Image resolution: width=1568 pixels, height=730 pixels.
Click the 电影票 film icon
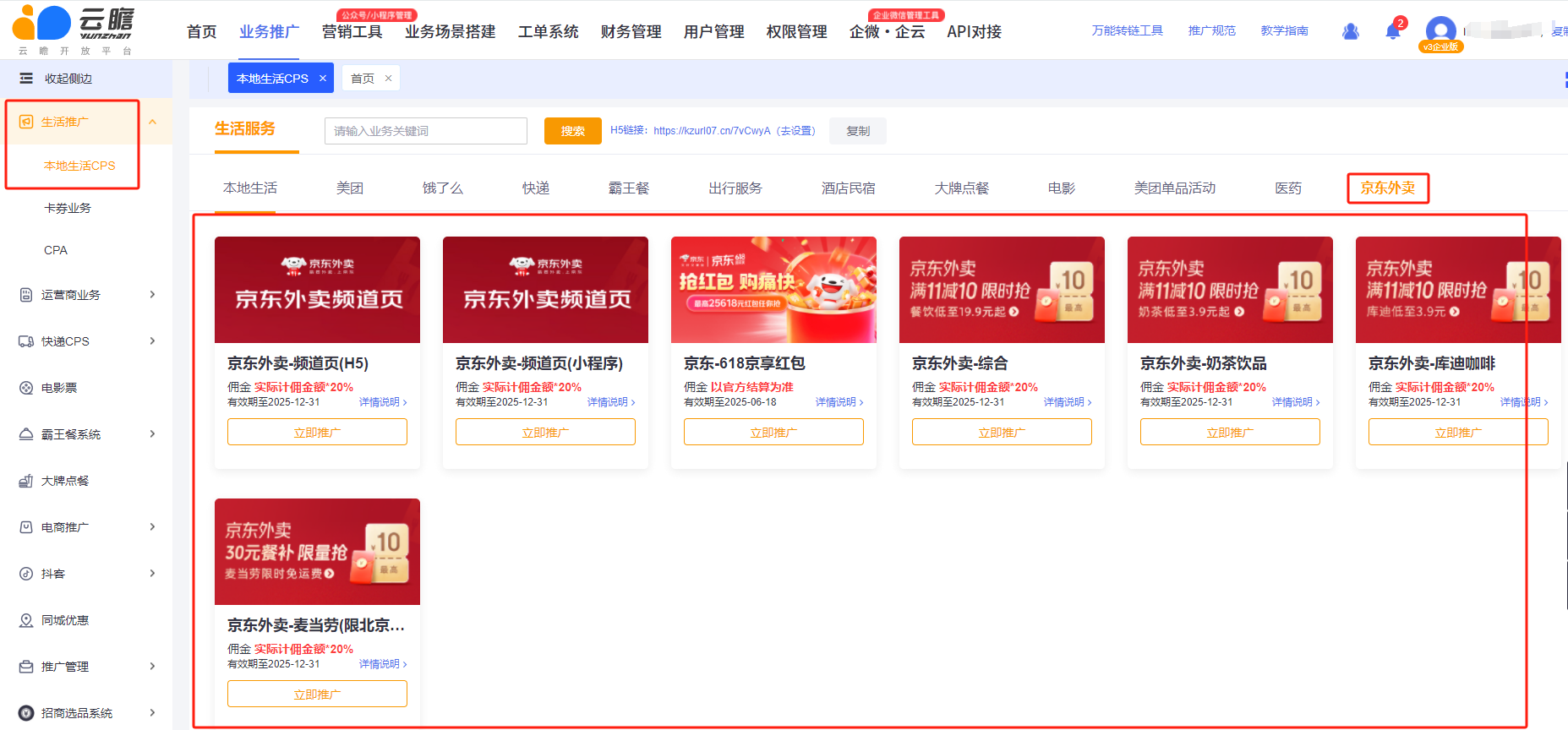coord(26,388)
